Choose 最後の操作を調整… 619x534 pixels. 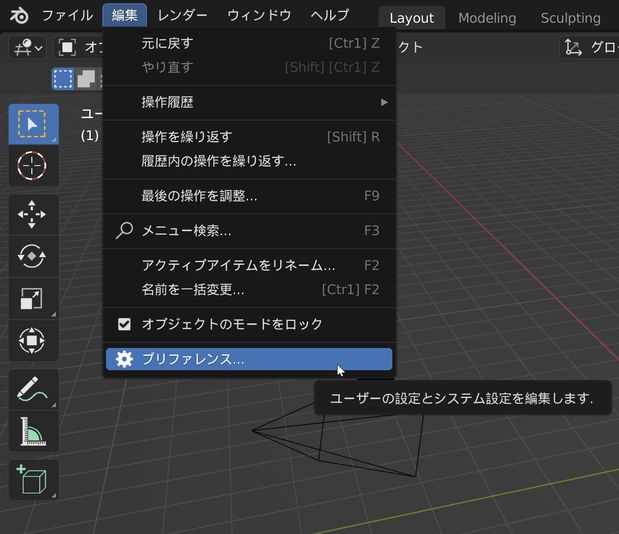click(249, 196)
